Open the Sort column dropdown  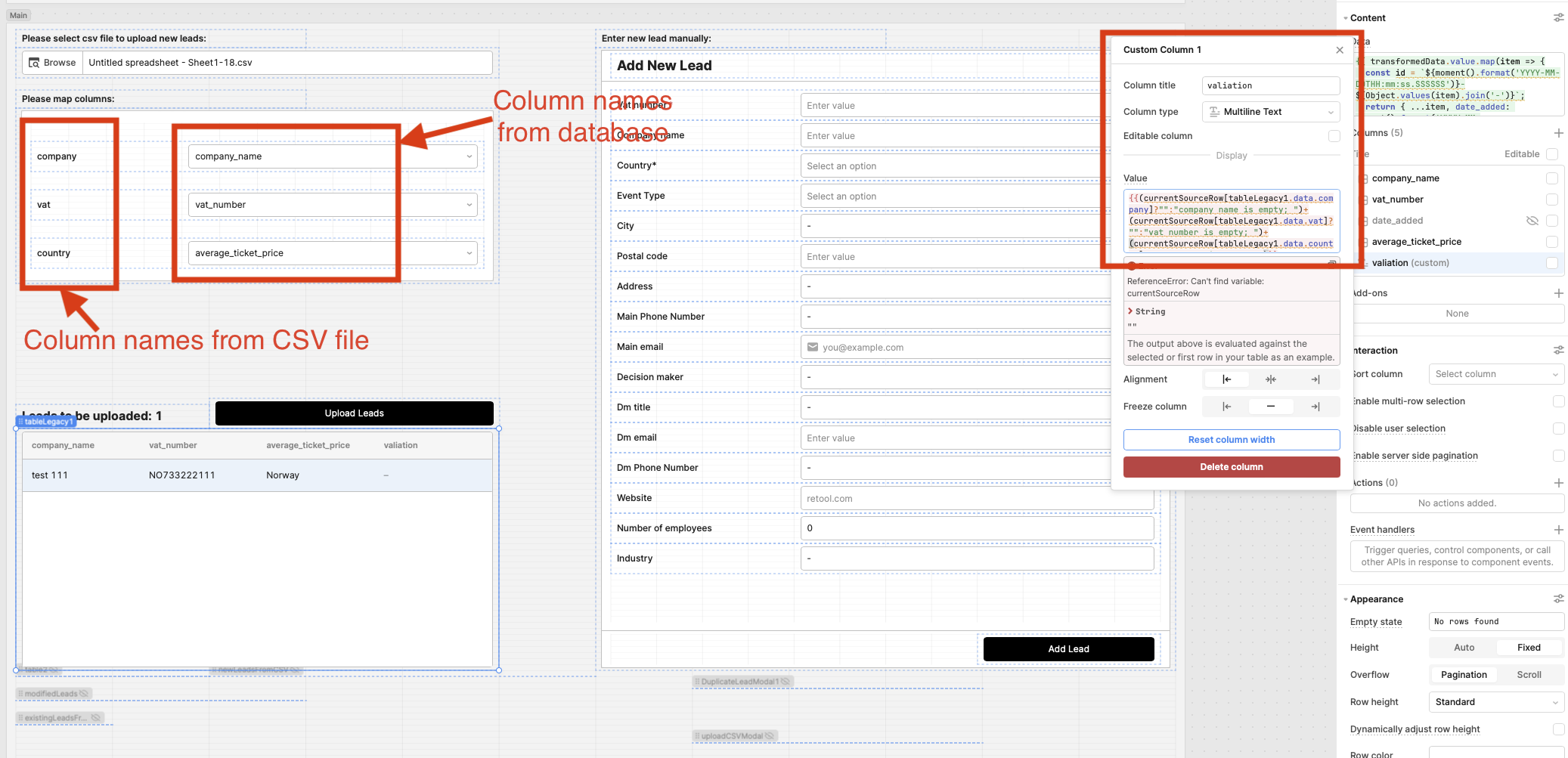tap(1495, 374)
